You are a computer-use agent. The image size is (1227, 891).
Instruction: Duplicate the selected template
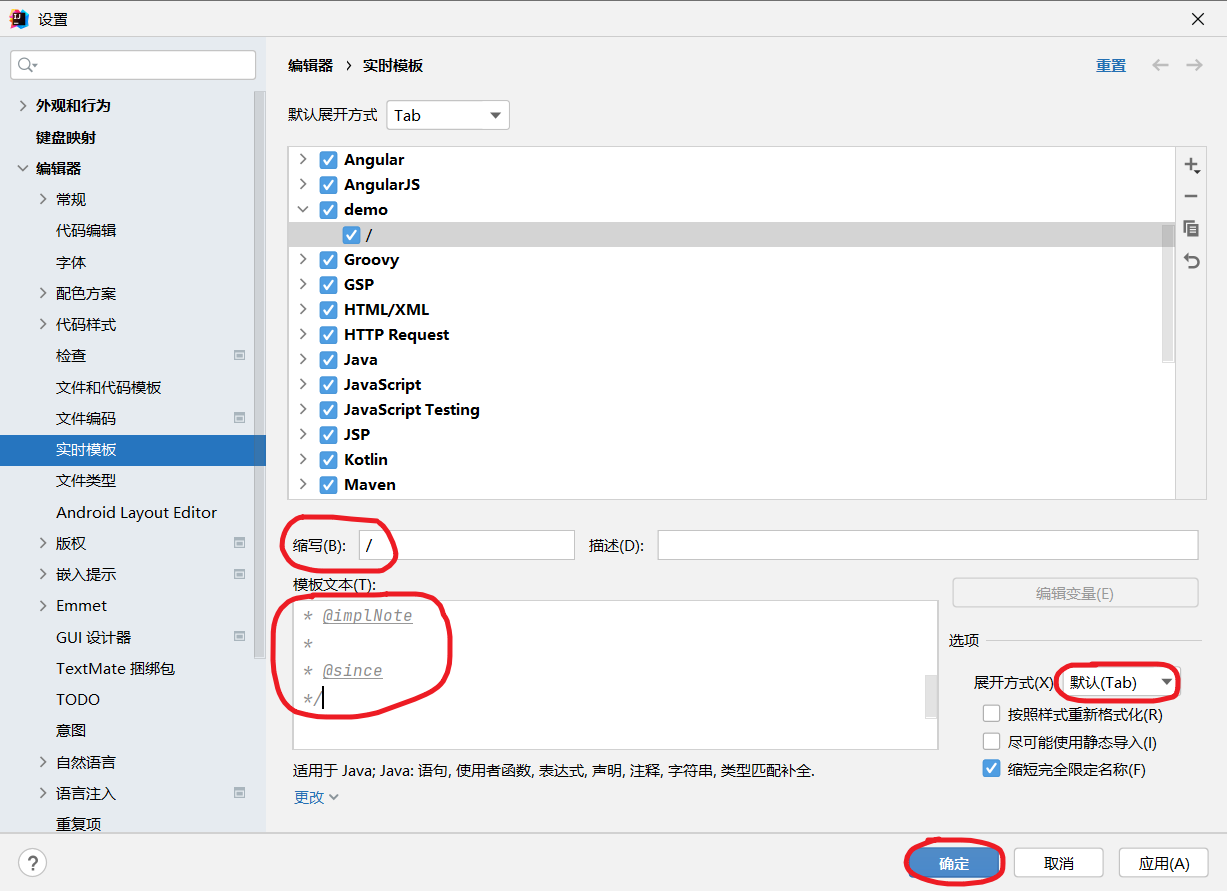tap(1191, 229)
